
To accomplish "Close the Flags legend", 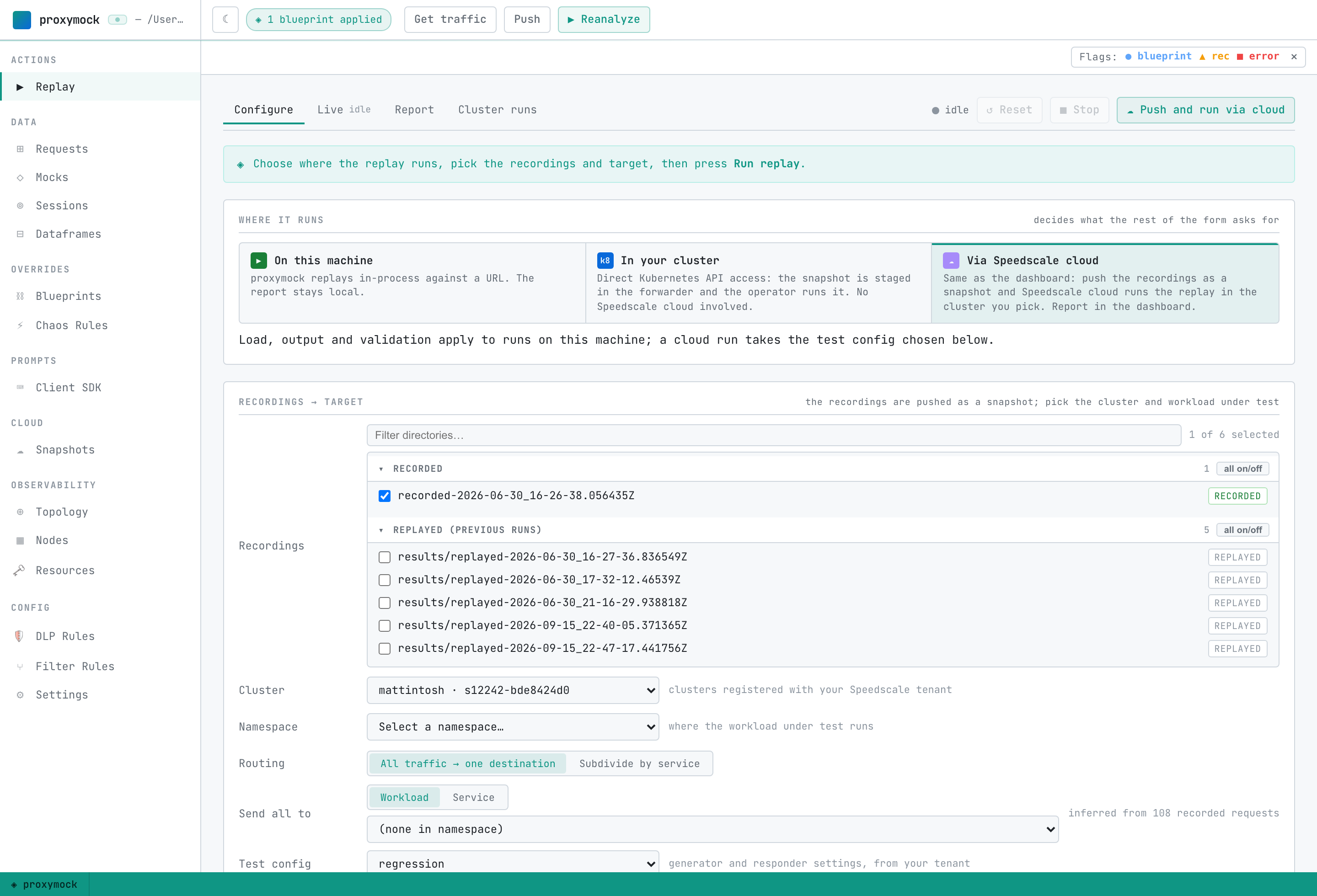I will pyautogui.click(x=1294, y=57).
